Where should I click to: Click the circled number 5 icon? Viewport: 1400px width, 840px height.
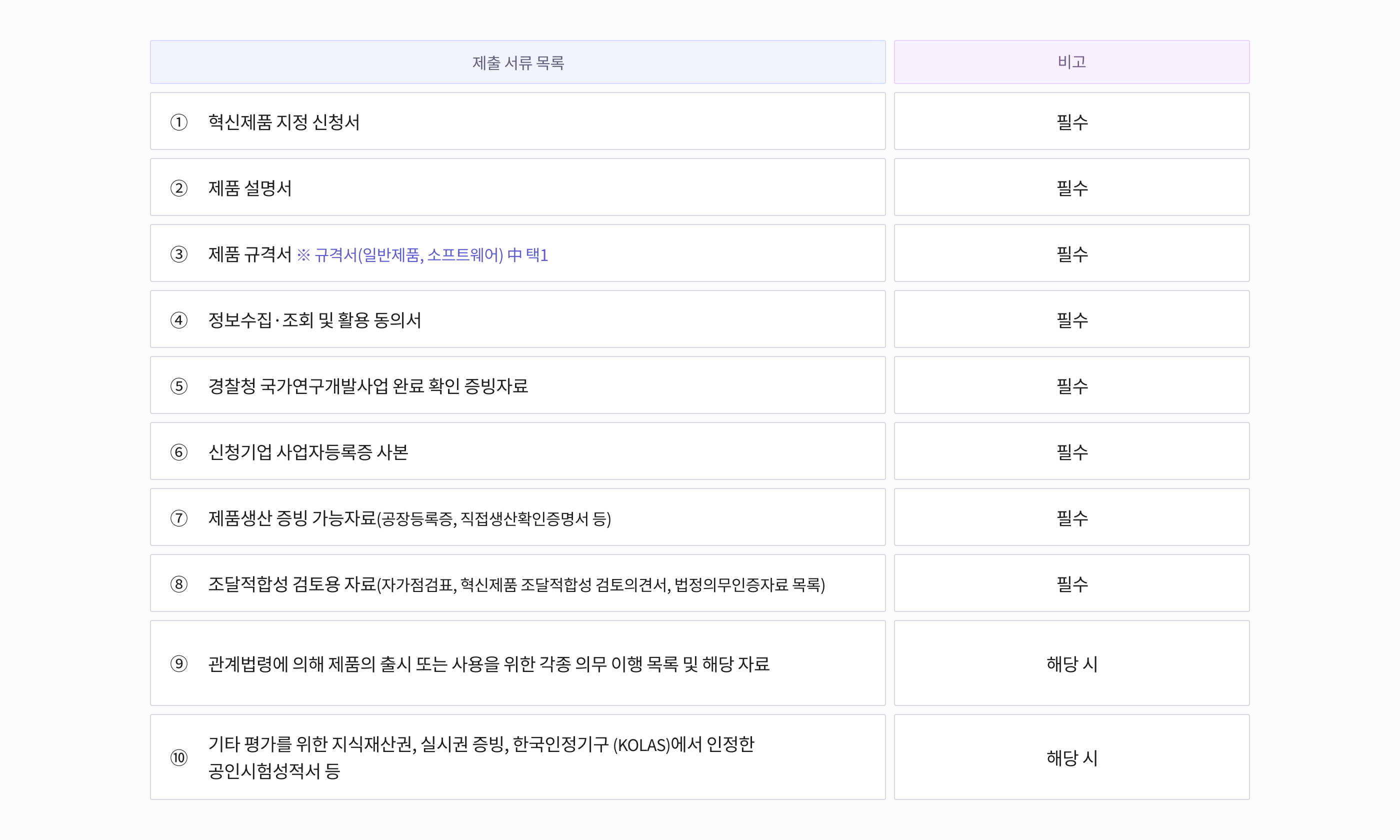coord(179,386)
